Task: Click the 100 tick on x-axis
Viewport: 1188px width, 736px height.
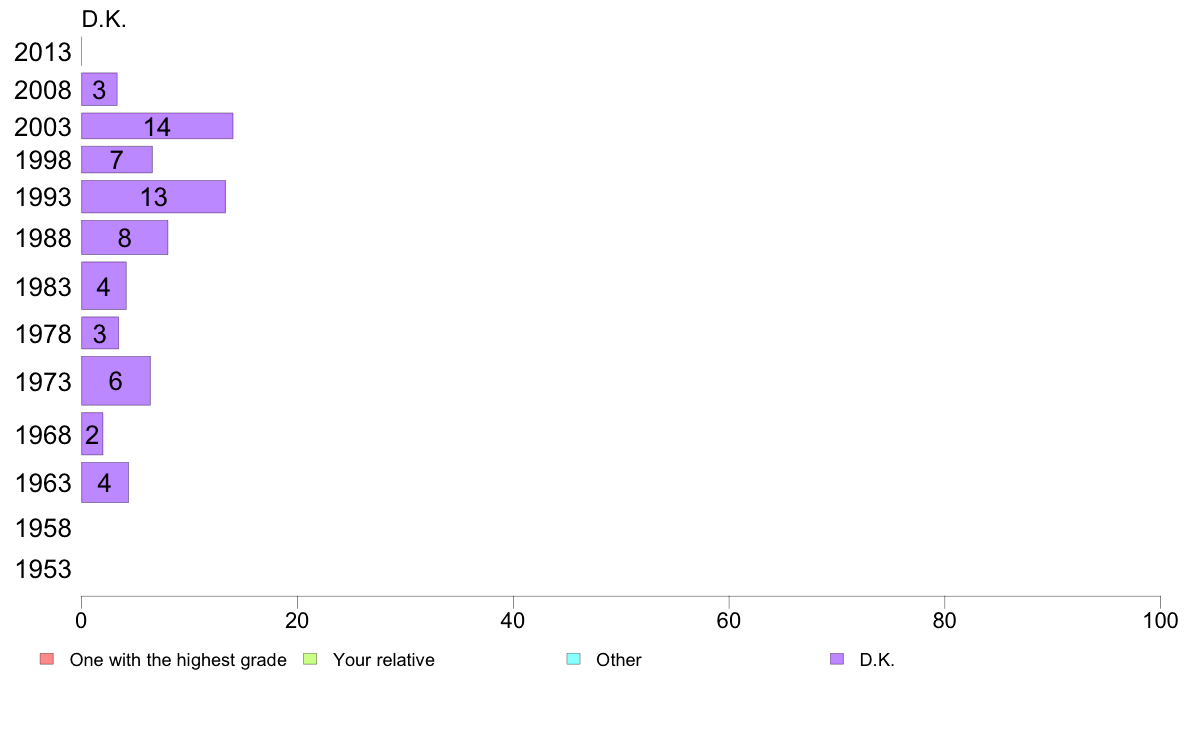Action: [x=1160, y=621]
